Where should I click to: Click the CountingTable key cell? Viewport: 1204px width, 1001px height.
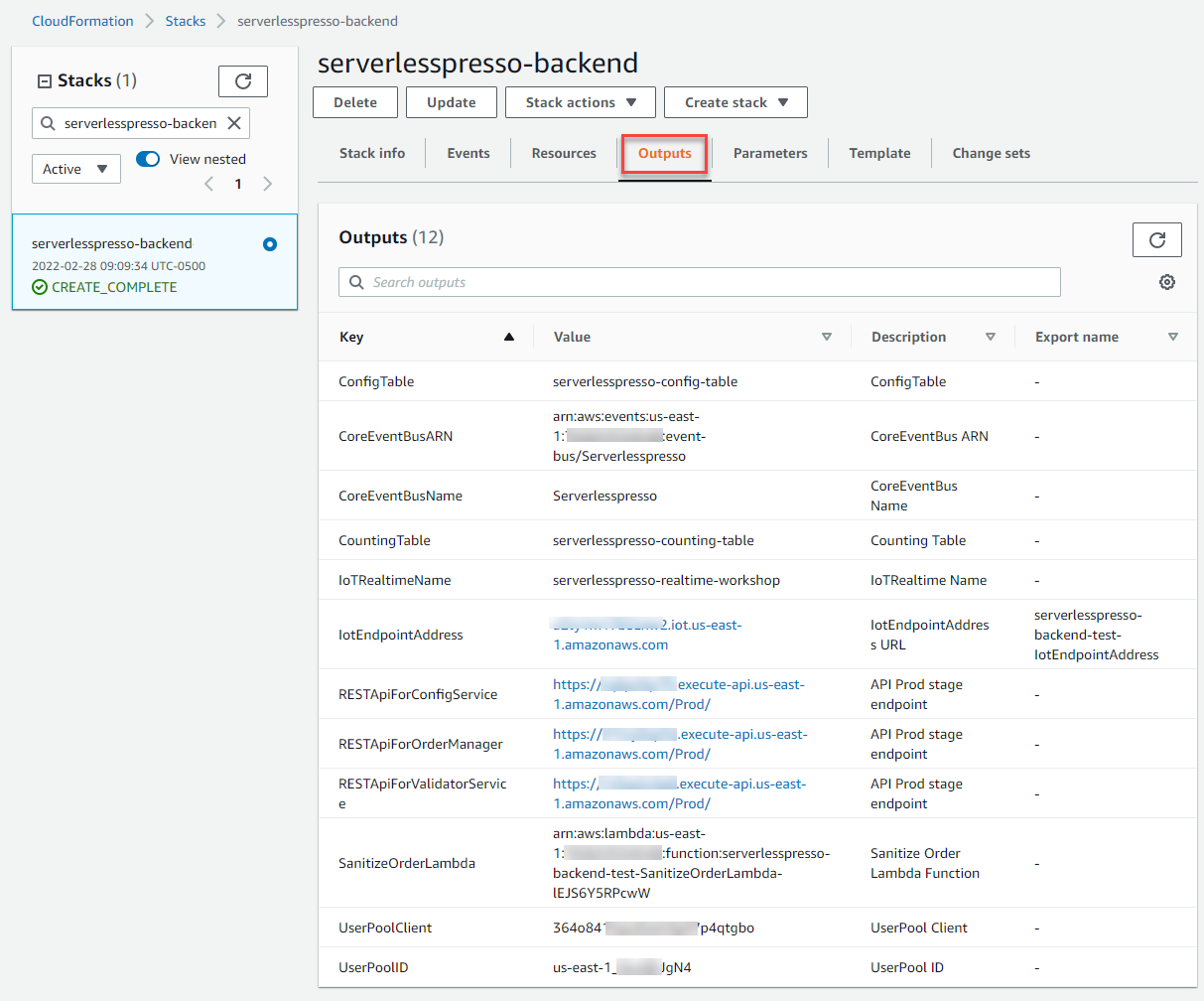(x=385, y=540)
